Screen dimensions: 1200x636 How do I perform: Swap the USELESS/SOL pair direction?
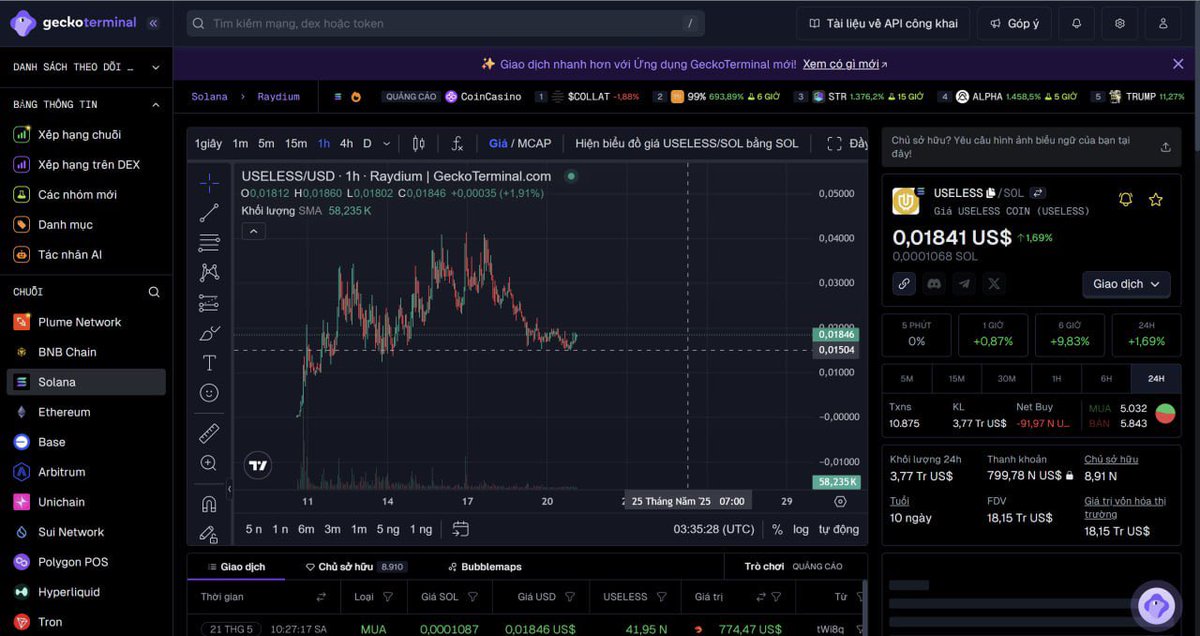click(1038, 193)
